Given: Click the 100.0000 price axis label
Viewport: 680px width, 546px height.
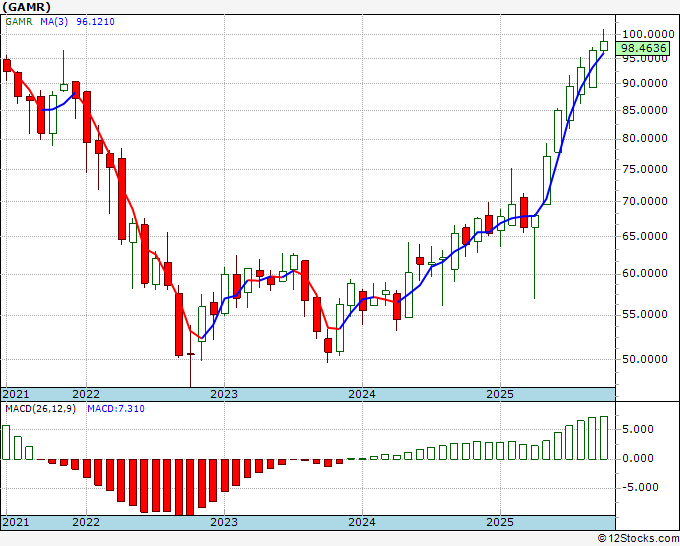Looking at the screenshot, I should pyautogui.click(x=648, y=34).
